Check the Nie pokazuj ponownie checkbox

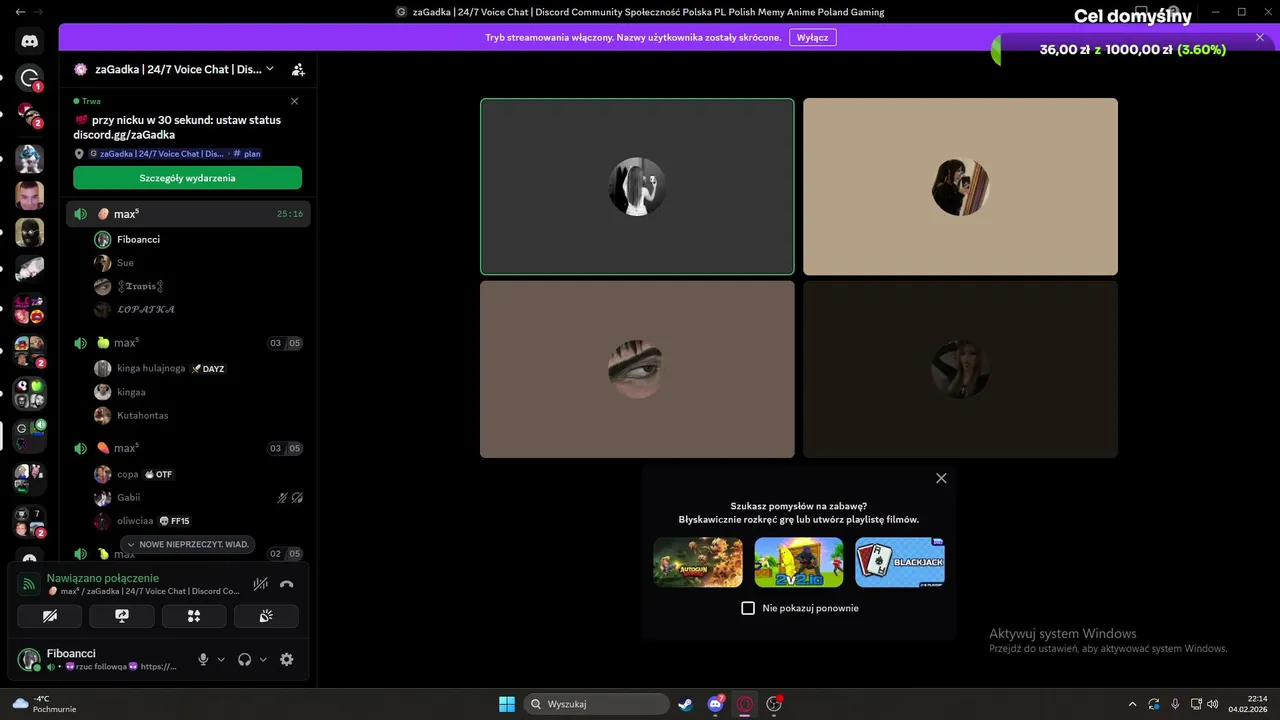point(748,608)
